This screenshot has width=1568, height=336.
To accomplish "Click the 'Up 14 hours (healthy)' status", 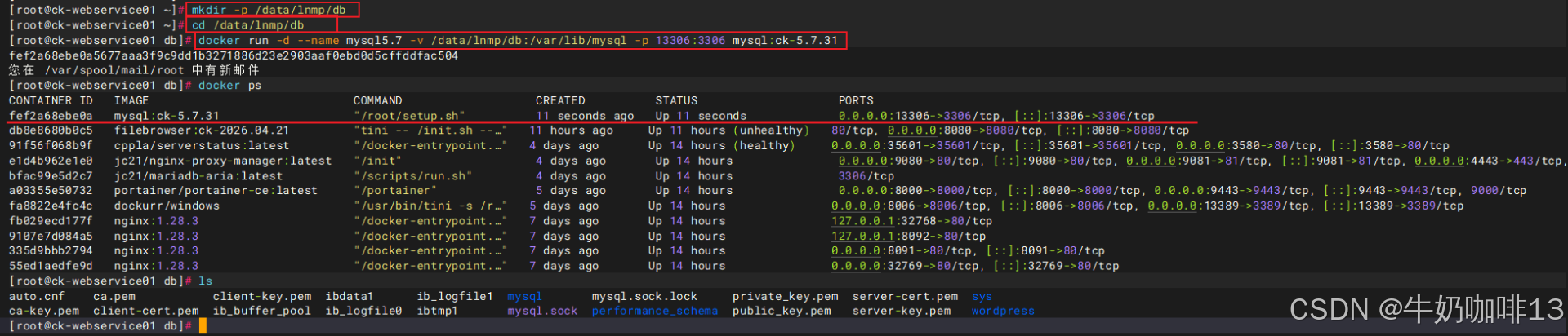I will [x=722, y=145].
